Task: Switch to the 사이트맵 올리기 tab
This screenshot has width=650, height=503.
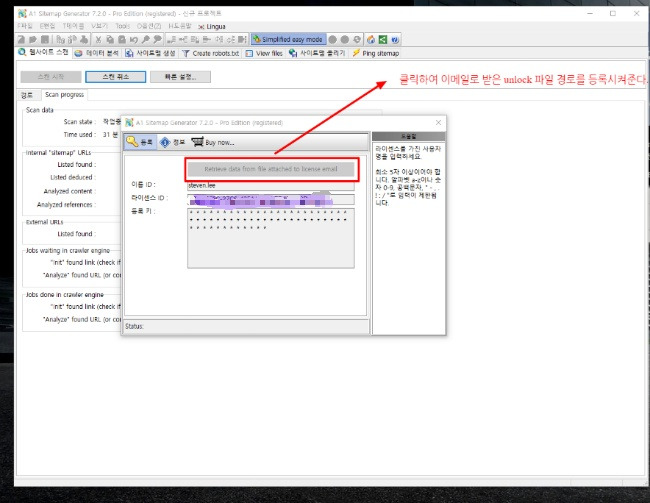Action: (x=317, y=53)
